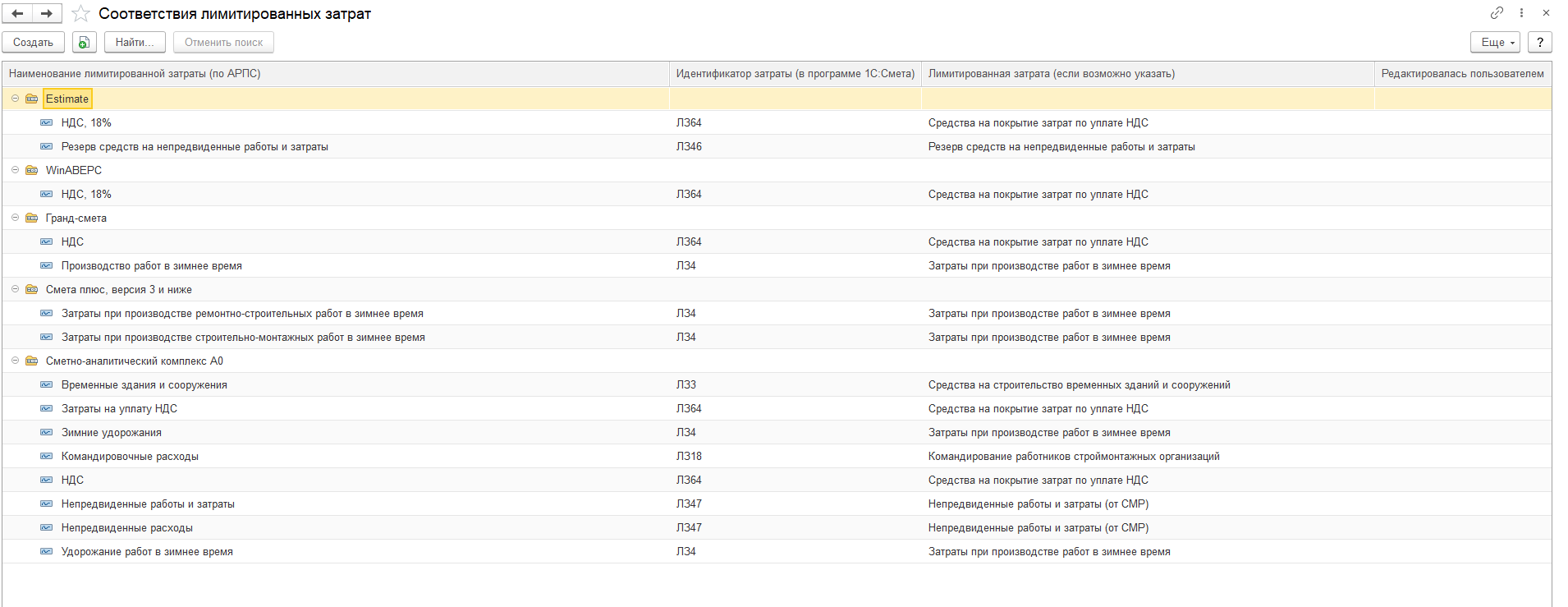This screenshot has width=1568, height=607.
Task: Click the Смета плюс folder icon
Action: pos(32,289)
